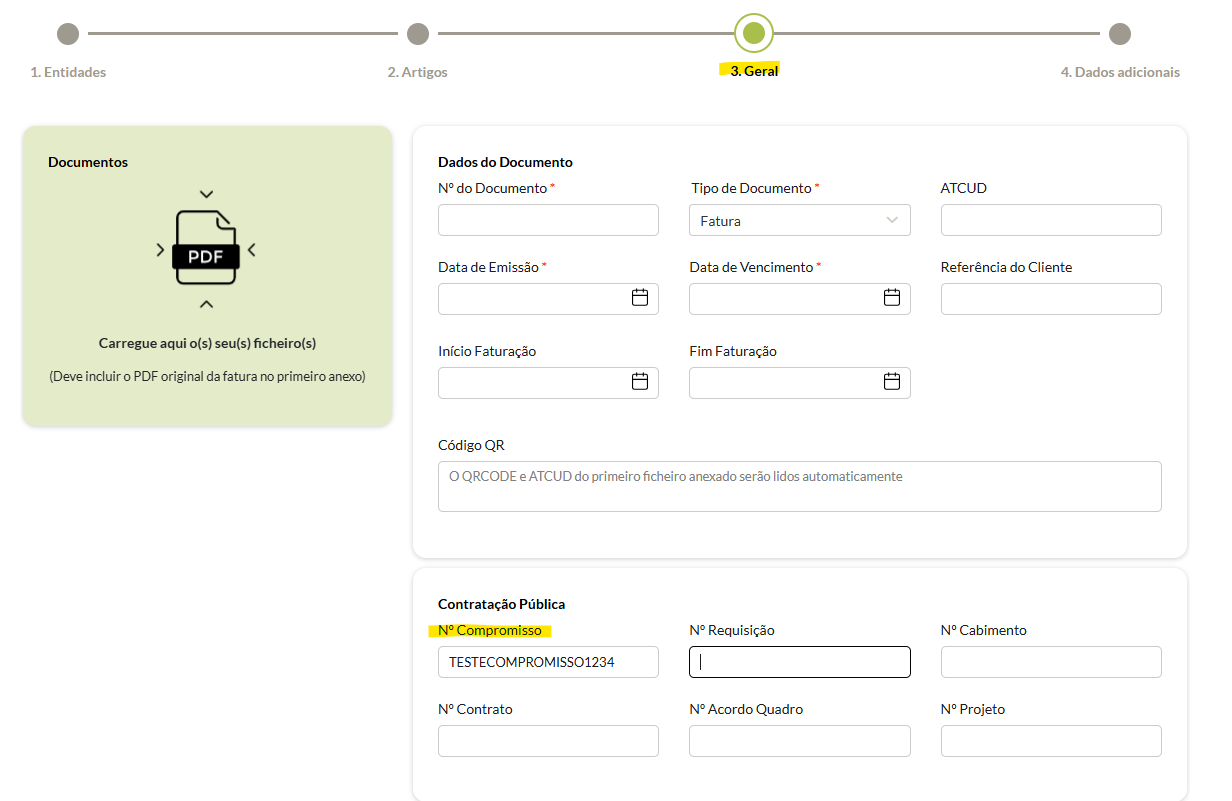This screenshot has height=801, width=1232.
Task: Click the Nº Compromisso field
Action: [548, 662]
